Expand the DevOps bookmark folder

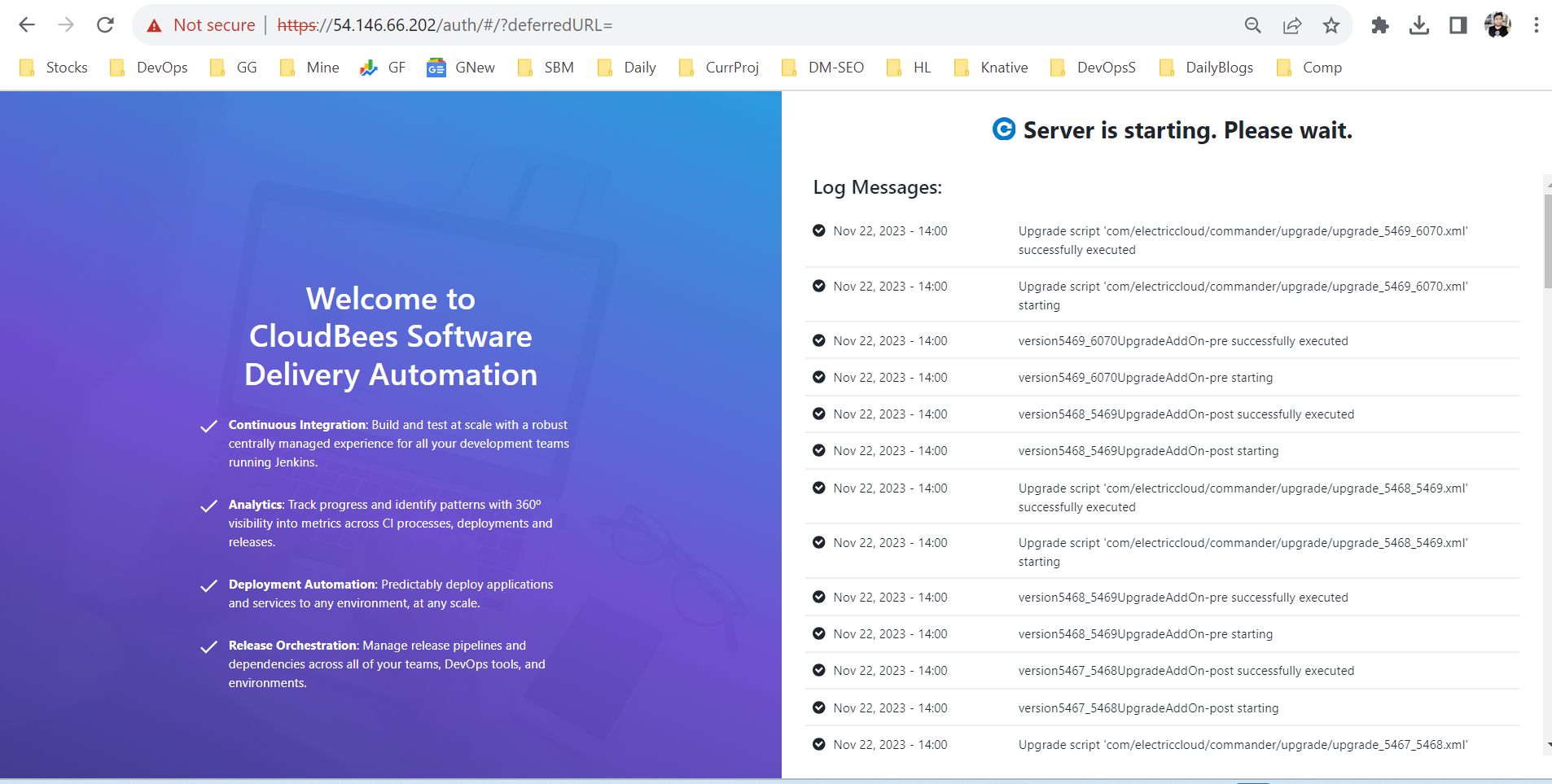coord(149,68)
